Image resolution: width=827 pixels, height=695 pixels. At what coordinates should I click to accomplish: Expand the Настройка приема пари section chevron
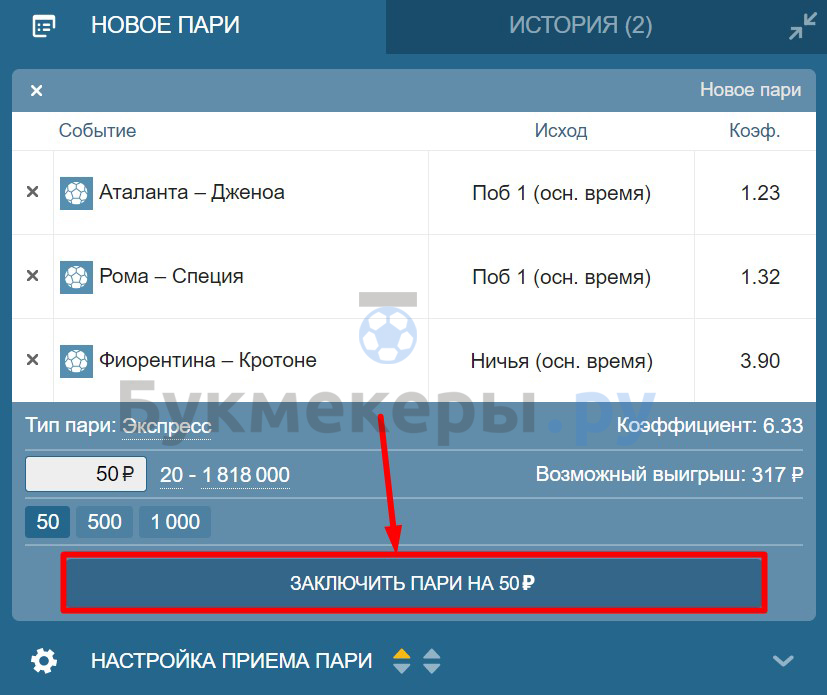click(x=783, y=661)
